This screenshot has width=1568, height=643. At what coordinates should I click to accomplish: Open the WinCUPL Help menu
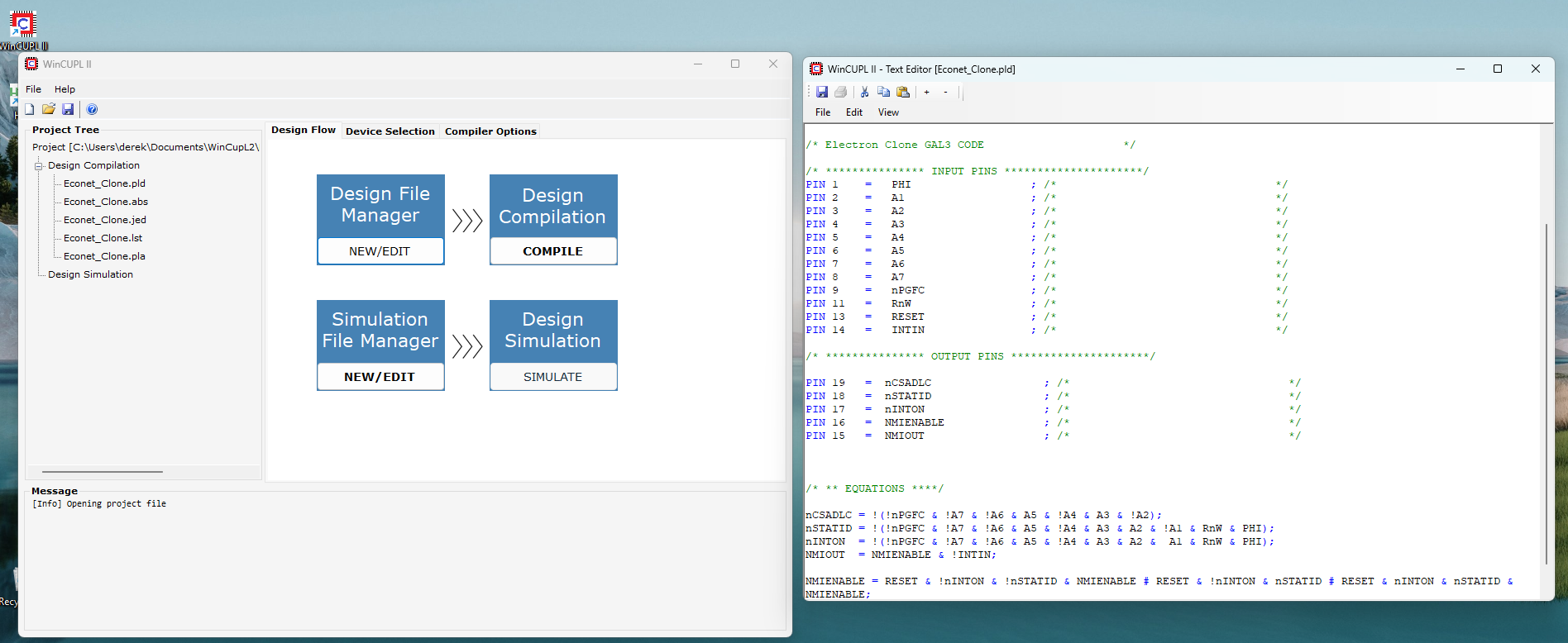(x=65, y=89)
